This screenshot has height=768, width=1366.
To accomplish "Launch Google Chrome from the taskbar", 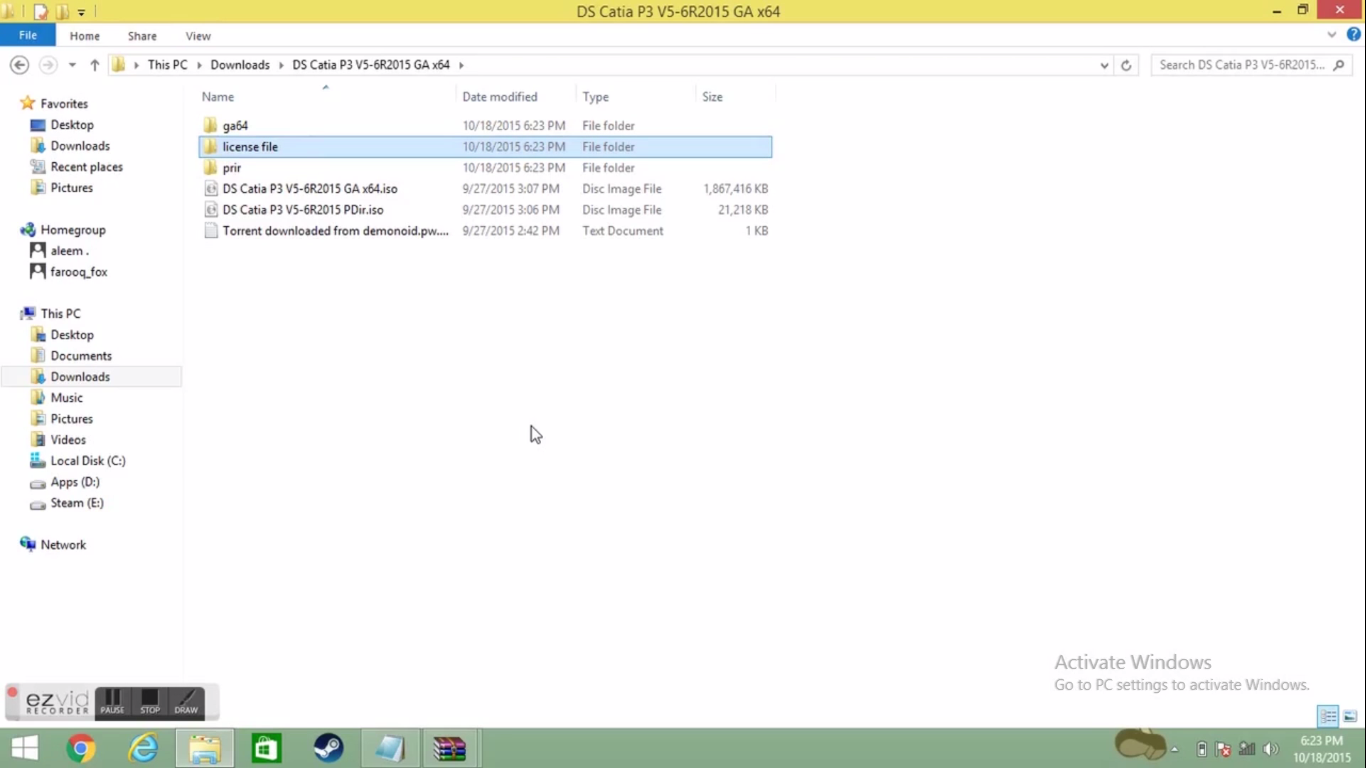I will pyautogui.click(x=81, y=748).
